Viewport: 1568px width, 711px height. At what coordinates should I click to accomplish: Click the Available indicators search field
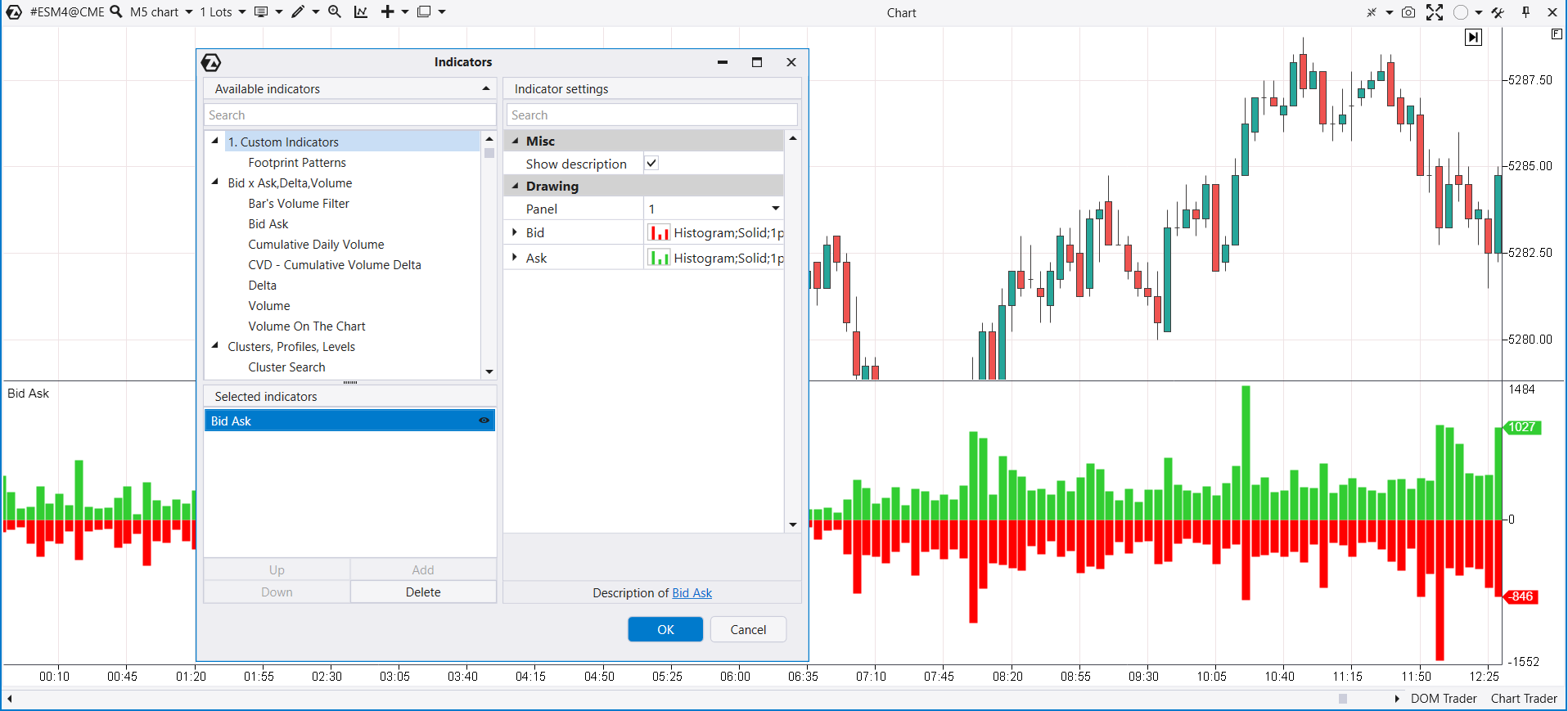pyautogui.click(x=349, y=115)
